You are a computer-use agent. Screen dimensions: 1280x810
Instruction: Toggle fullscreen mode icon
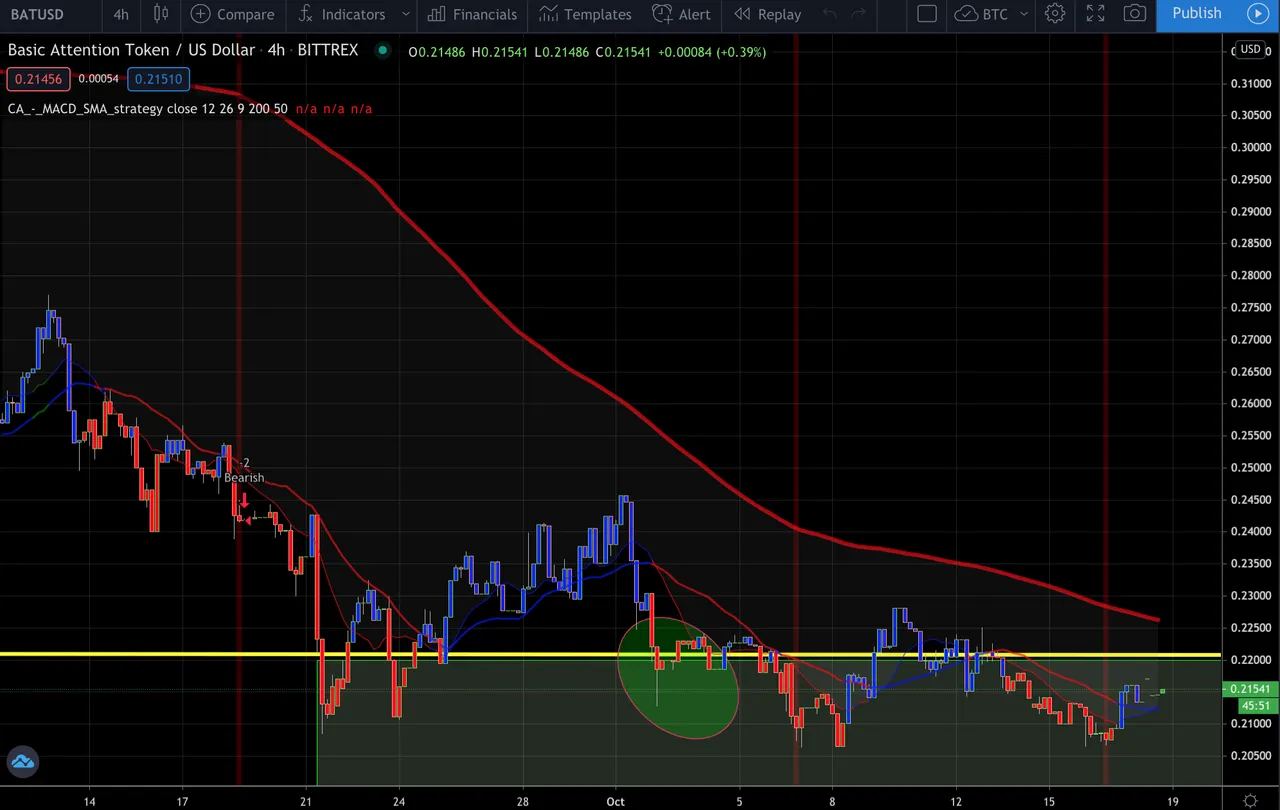click(x=1096, y=14)
